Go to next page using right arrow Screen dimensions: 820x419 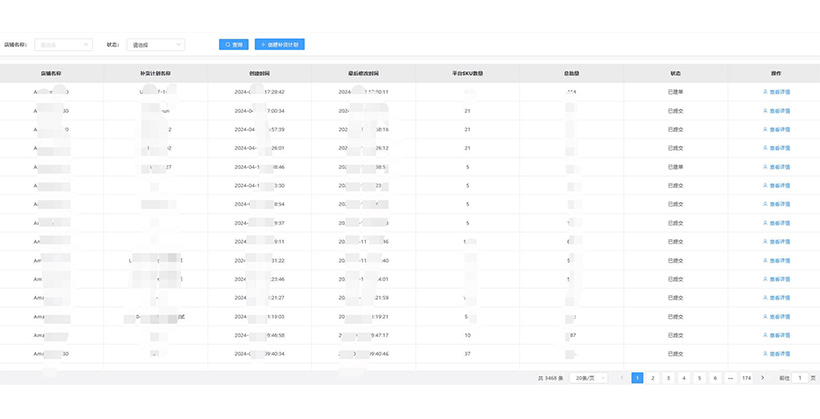[x=763, y=378]
